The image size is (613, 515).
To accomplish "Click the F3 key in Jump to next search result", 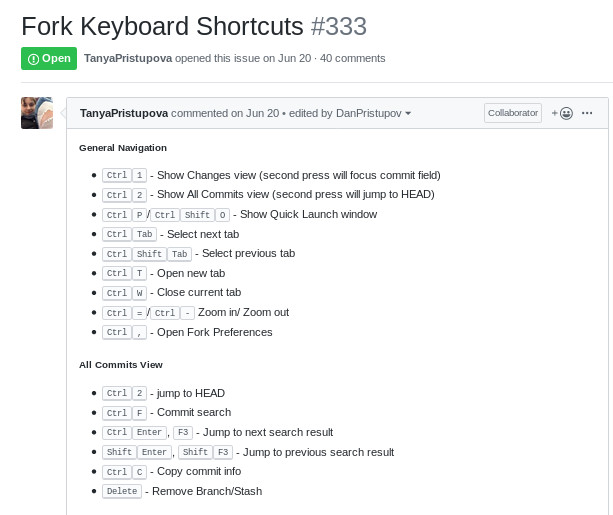I will [183, 432].
